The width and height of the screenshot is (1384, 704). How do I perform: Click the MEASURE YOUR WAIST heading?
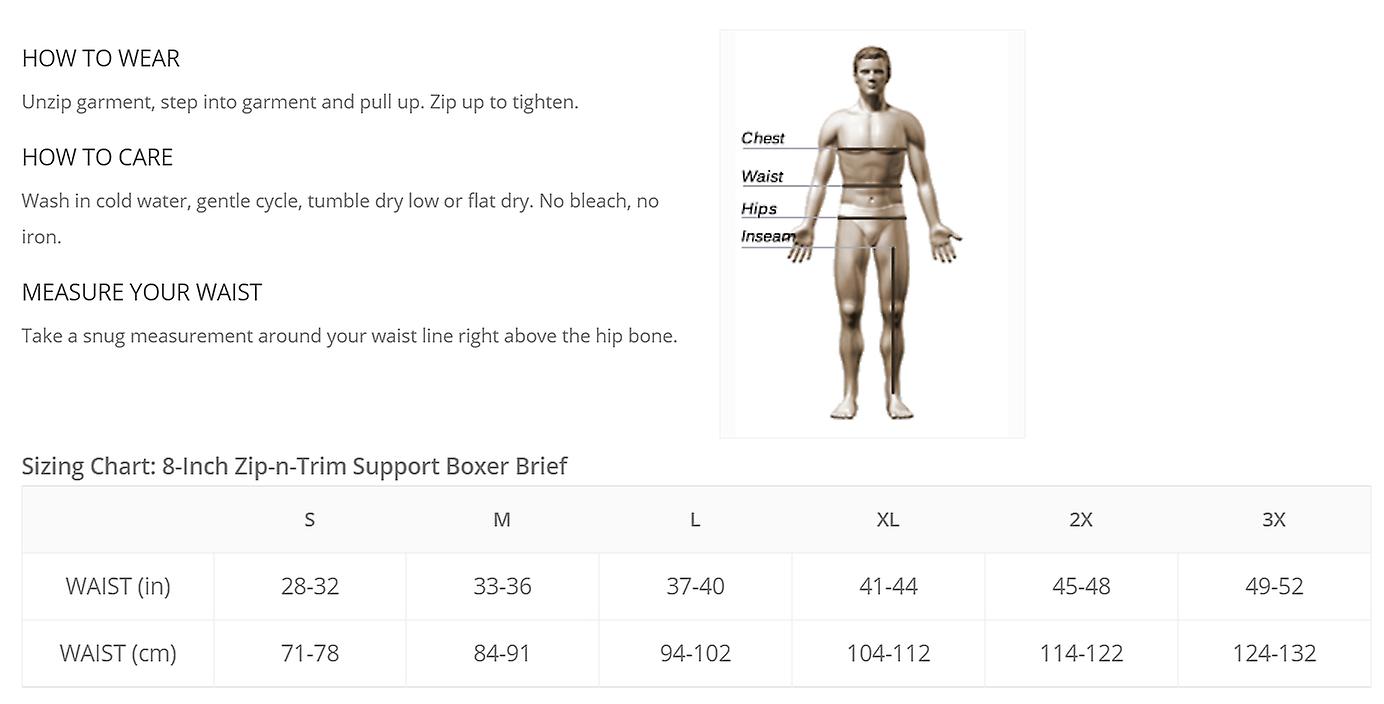(x=142, y=292)
